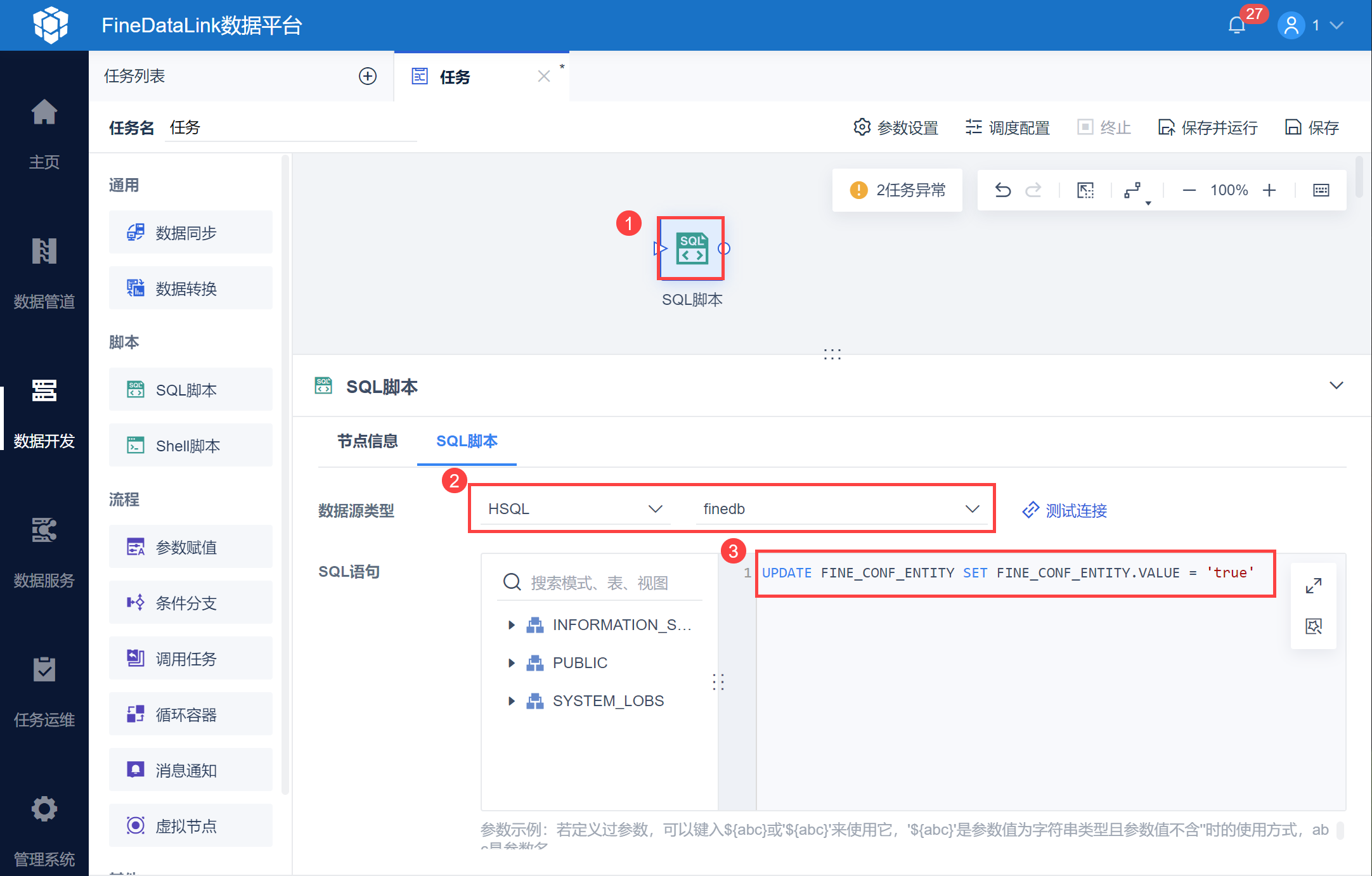The height and width of the screenshot is (876, 1372).
Task: Close the 任务 tab
Action: (544, 77)
